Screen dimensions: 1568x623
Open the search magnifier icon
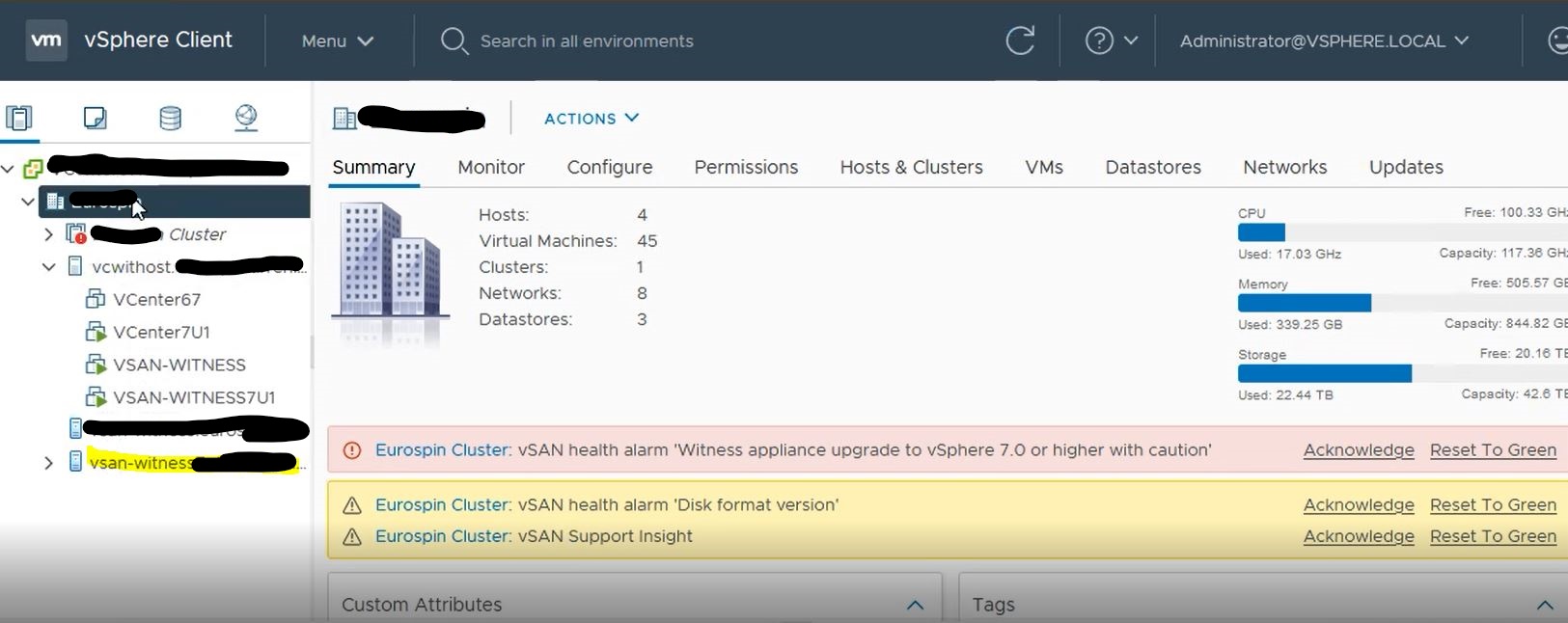[454, 41]
